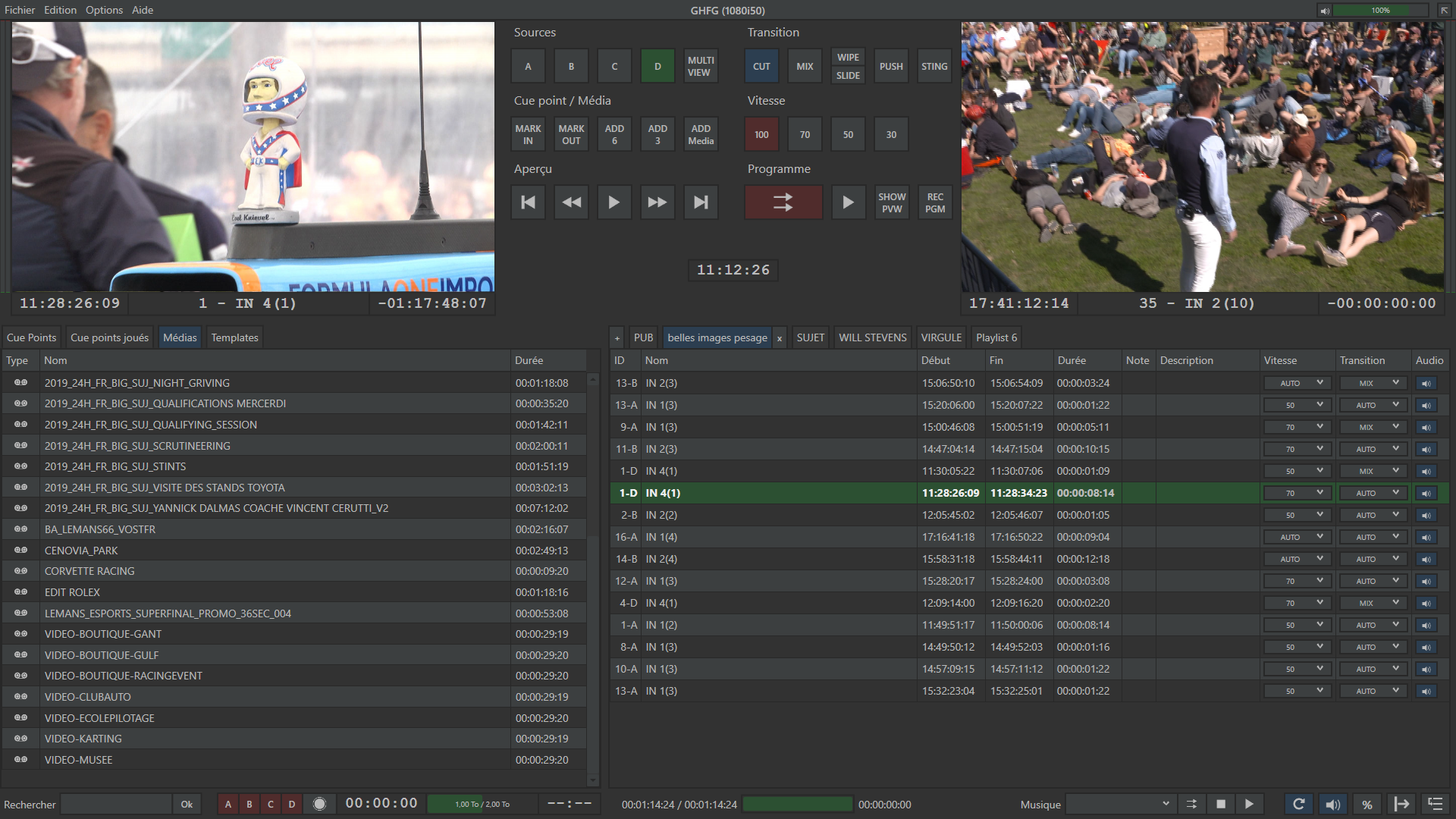This screenshot has width=1456, height=819.
Task: Click the playlist list view icon
Action: pyautogui.click(x=1435, y=804)
